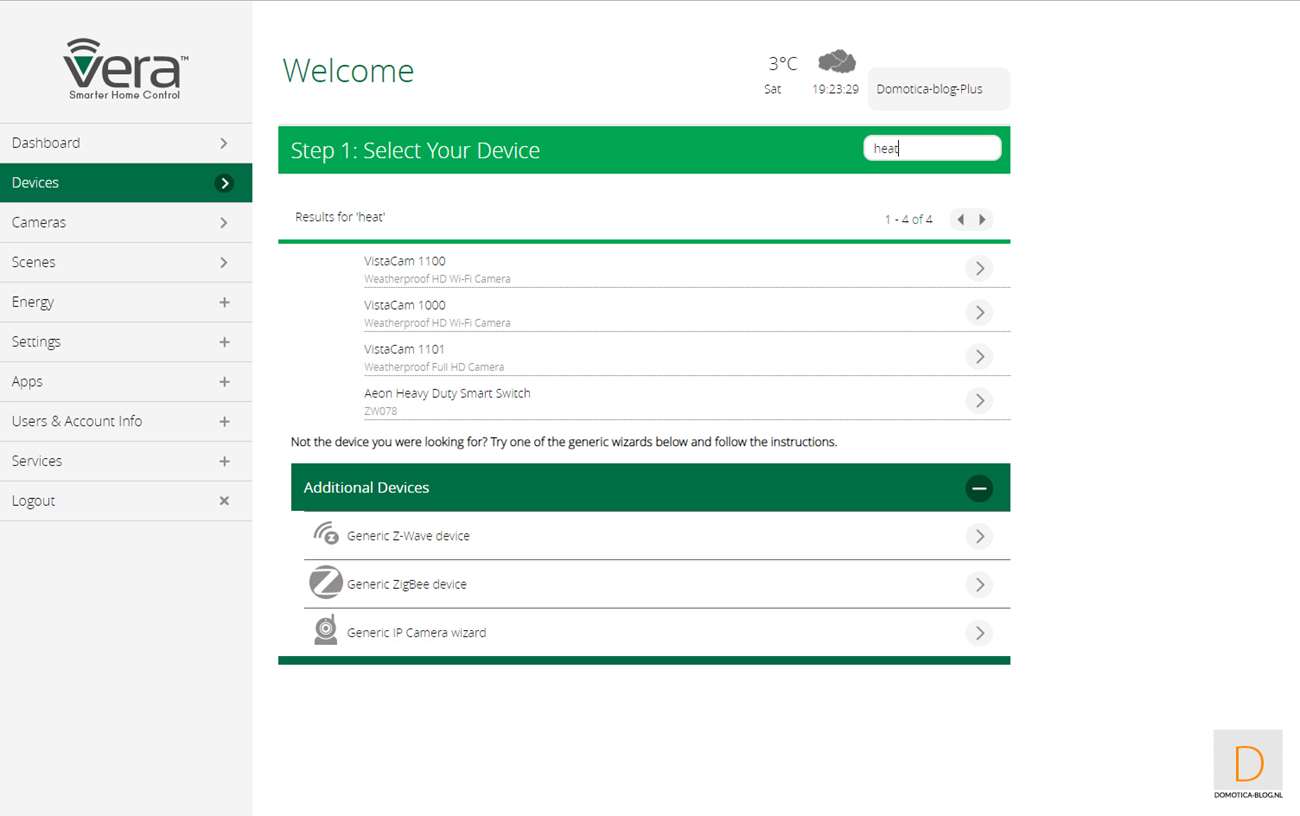
Task: Open Generic Z-Wave device arrow button
Action: pos(979,536)
